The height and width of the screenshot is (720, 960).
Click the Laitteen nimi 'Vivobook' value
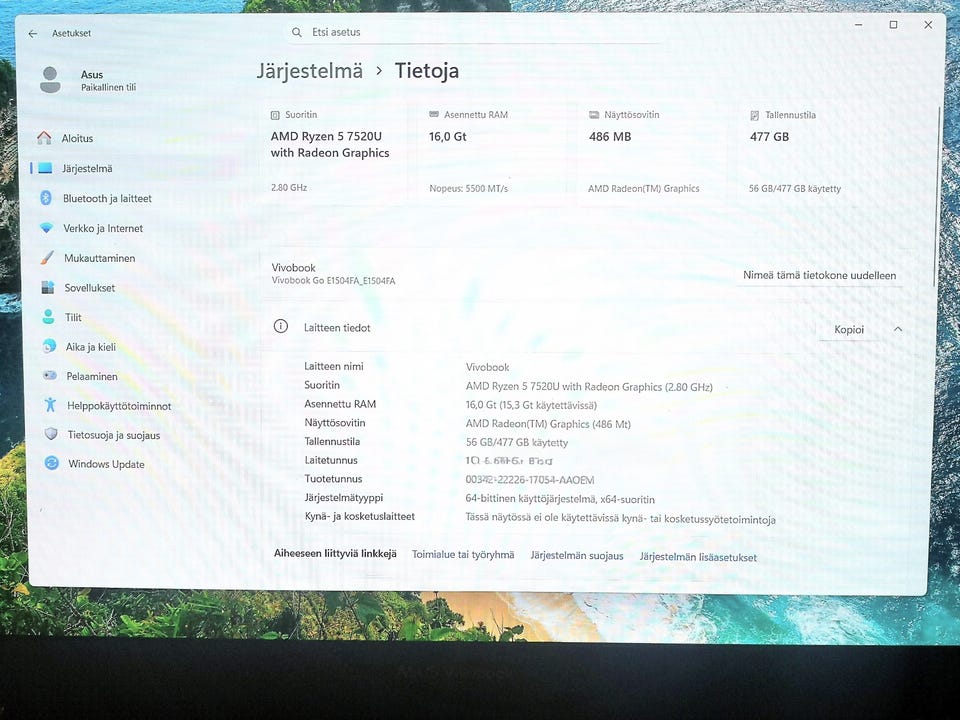(x=487, y=367)
